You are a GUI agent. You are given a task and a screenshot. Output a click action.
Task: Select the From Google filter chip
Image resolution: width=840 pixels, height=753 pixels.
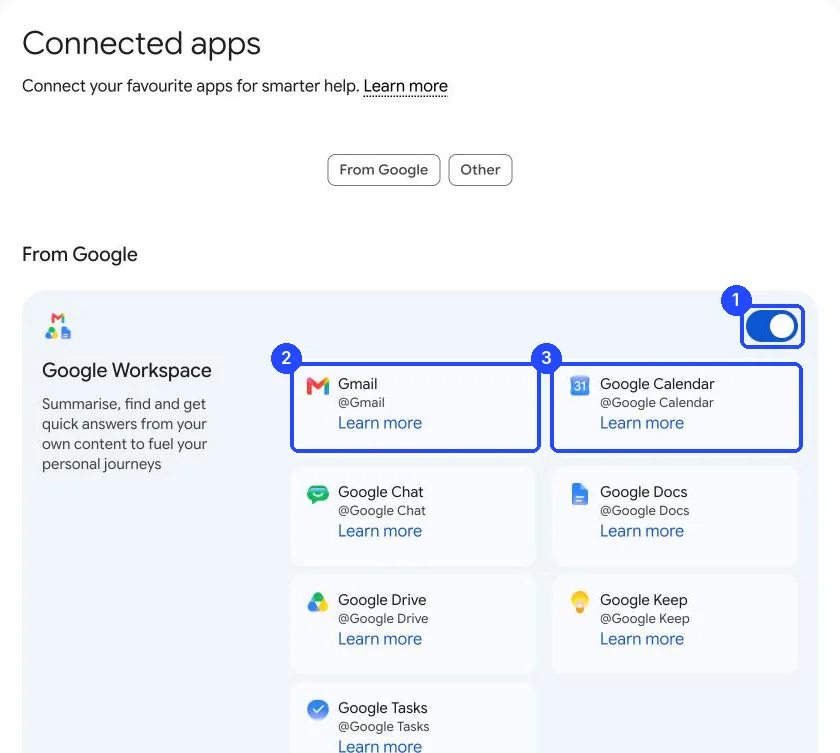tap(384, 170)
